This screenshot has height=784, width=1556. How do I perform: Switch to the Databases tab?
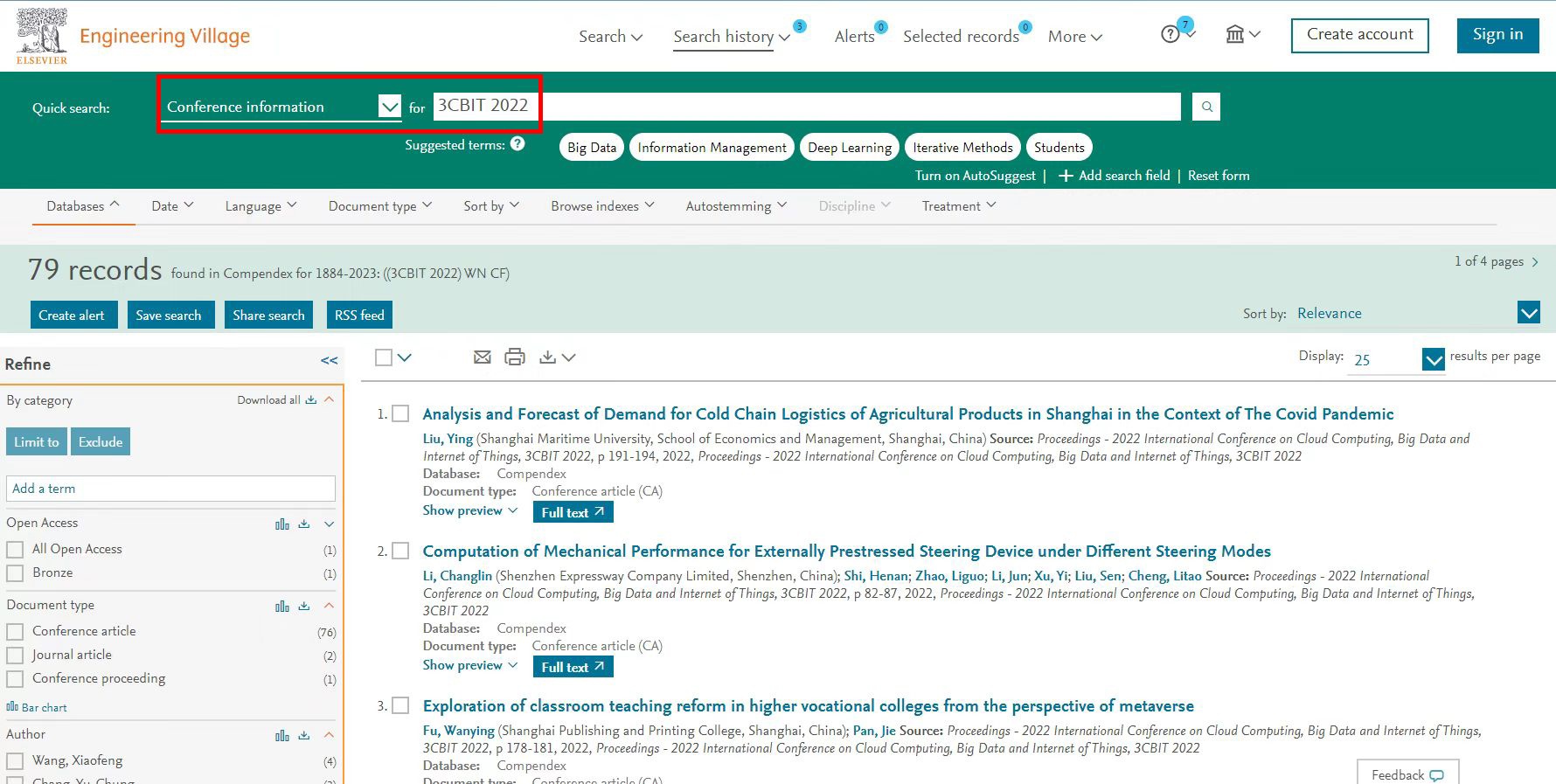click(83, 206)
